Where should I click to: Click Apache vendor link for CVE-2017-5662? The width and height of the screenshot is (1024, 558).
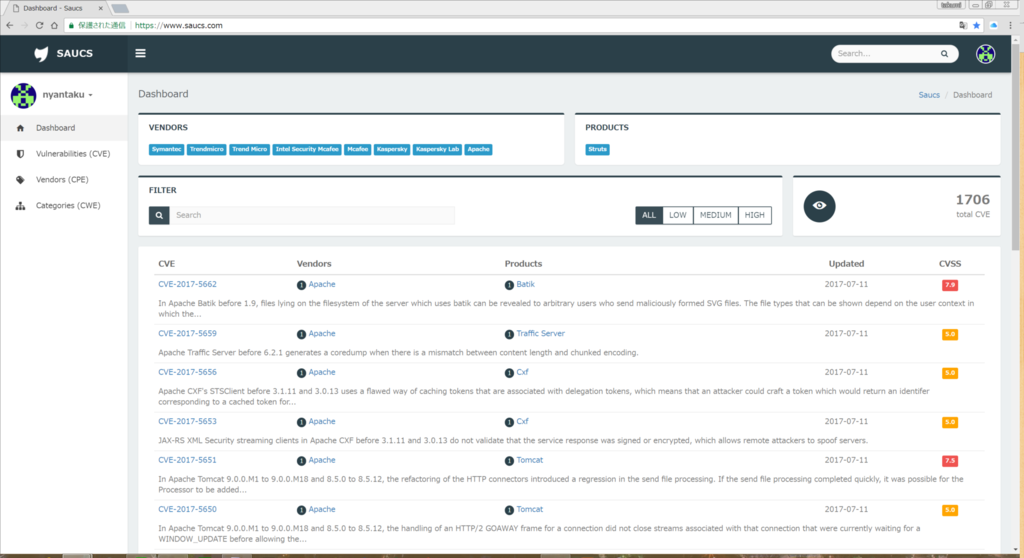pyautogui.click(x=322, y=284)
